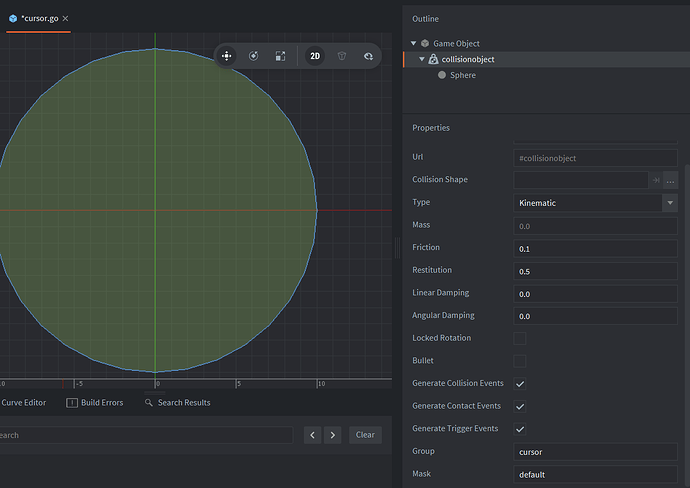Click the Properties panel scrollbar

click(687, 326)
